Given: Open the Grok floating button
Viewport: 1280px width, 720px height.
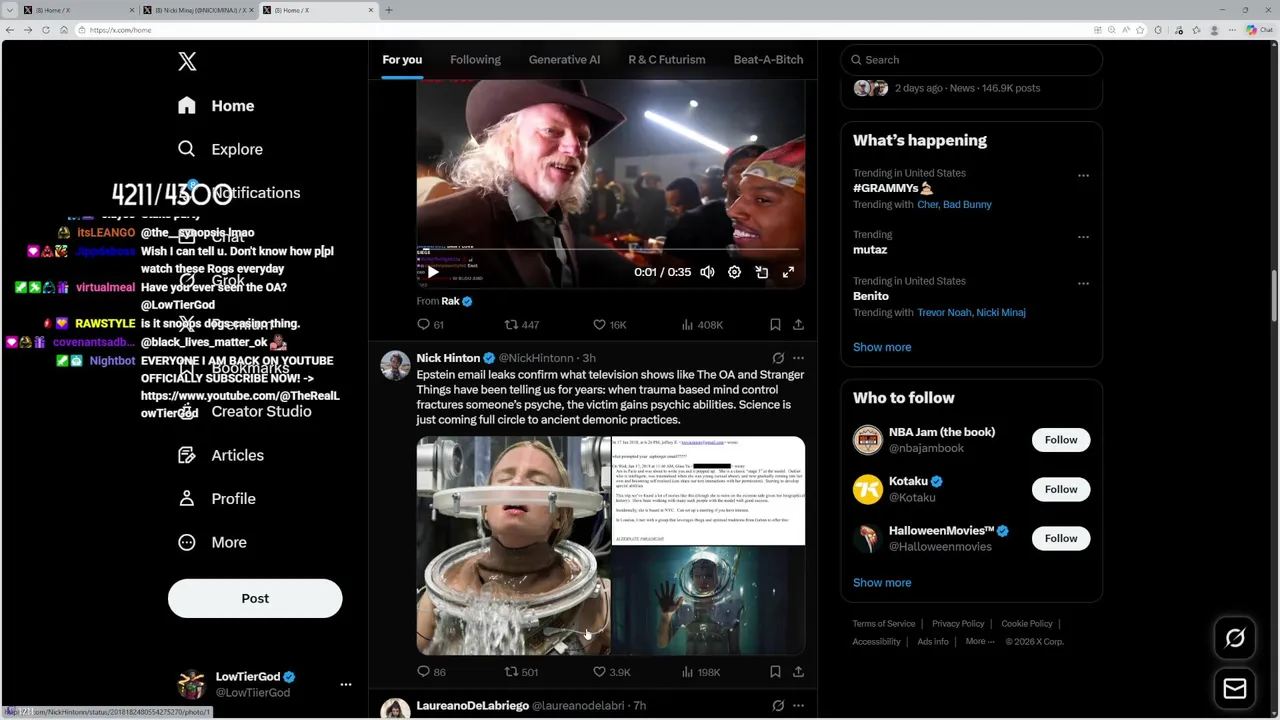Looking at the screenshot, I should 1235,638.
